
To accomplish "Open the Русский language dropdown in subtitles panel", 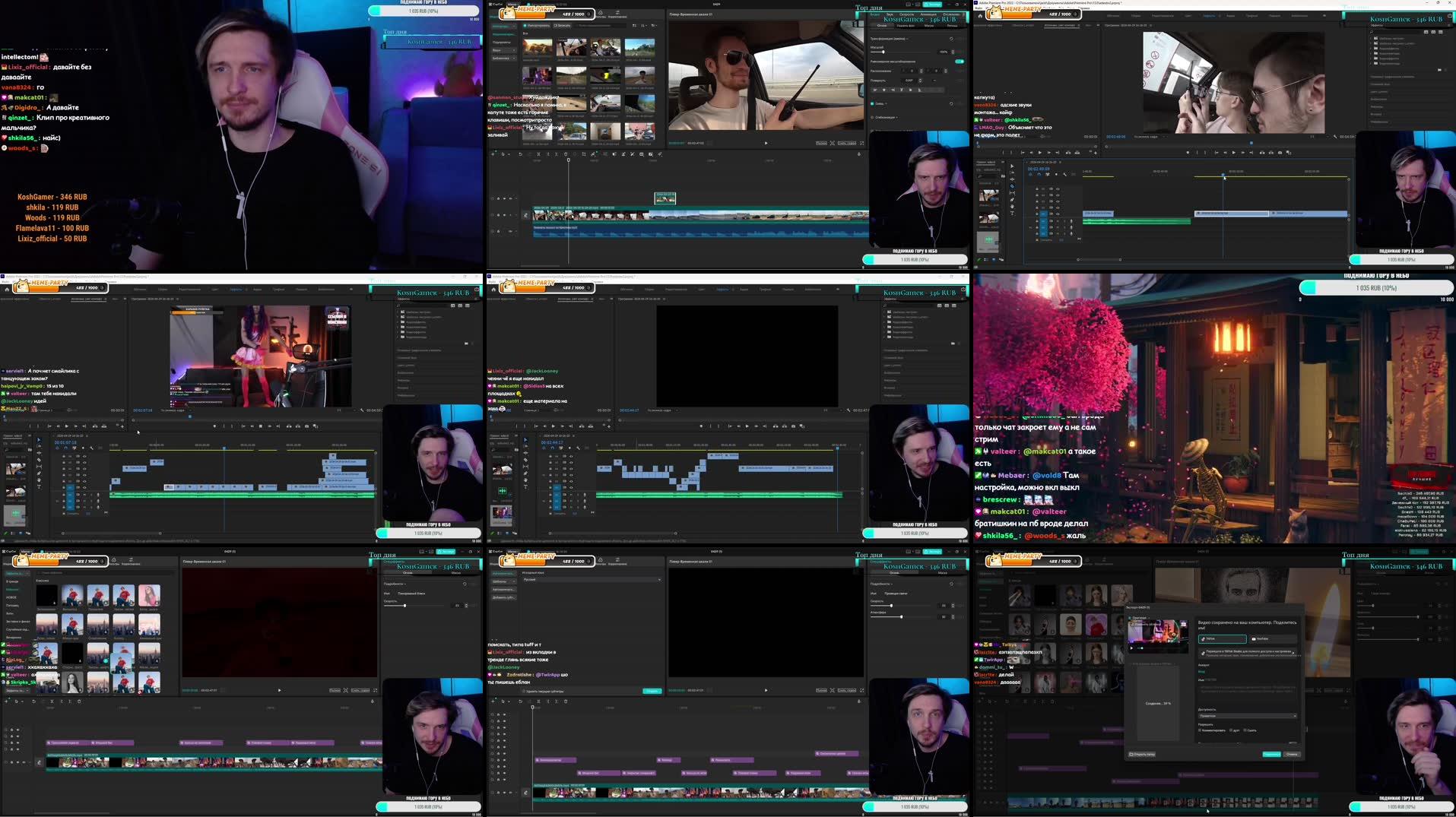I will (x=592, y=580).
